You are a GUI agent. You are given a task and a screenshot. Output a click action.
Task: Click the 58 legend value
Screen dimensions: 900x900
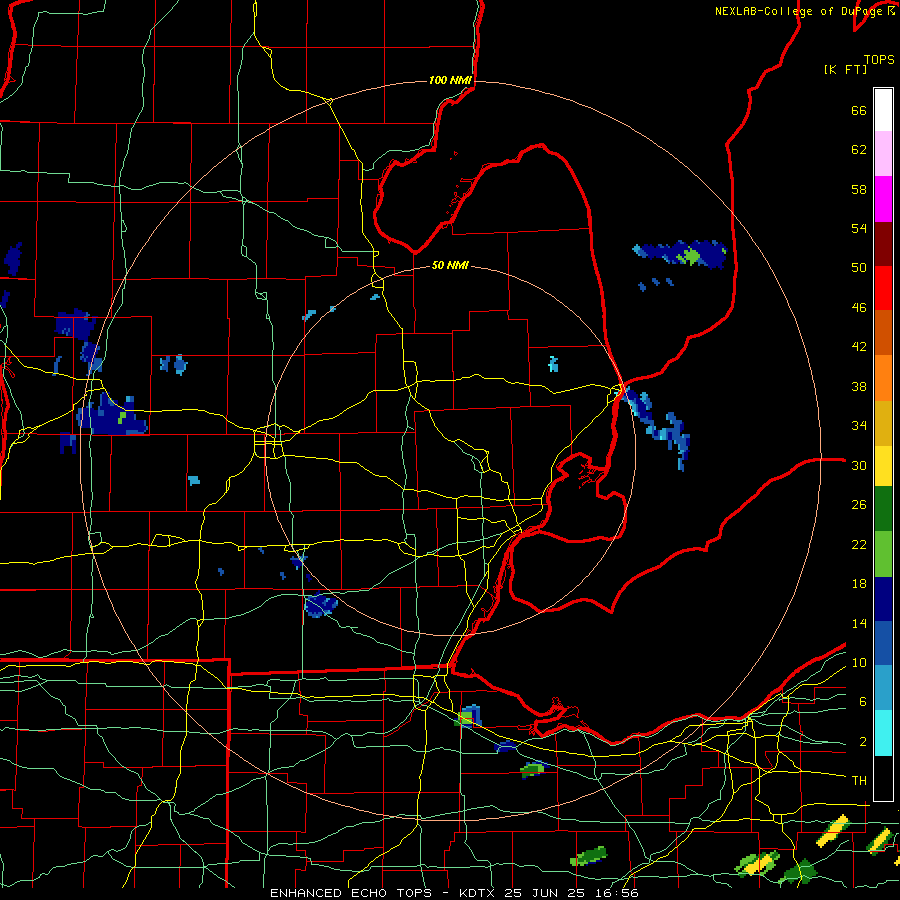[x=859, y=189]
